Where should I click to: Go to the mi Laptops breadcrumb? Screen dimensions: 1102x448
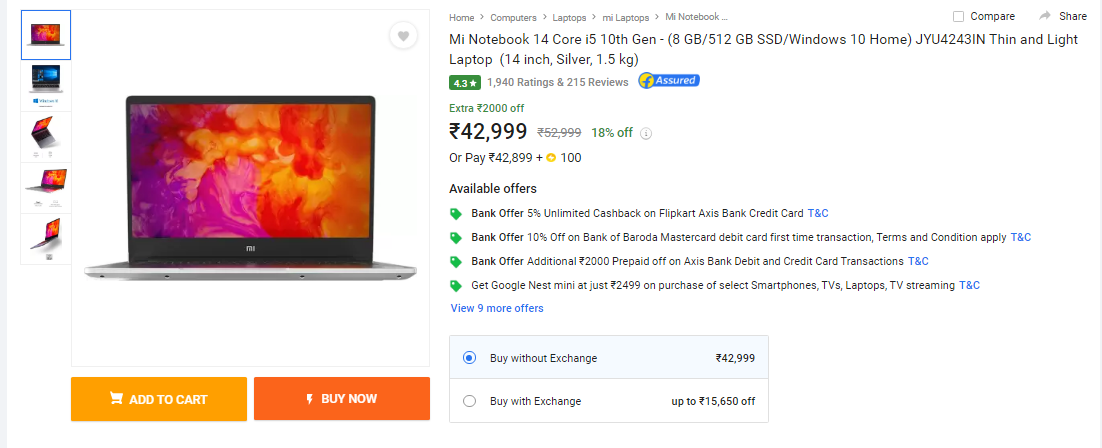(x=625, y=18)
